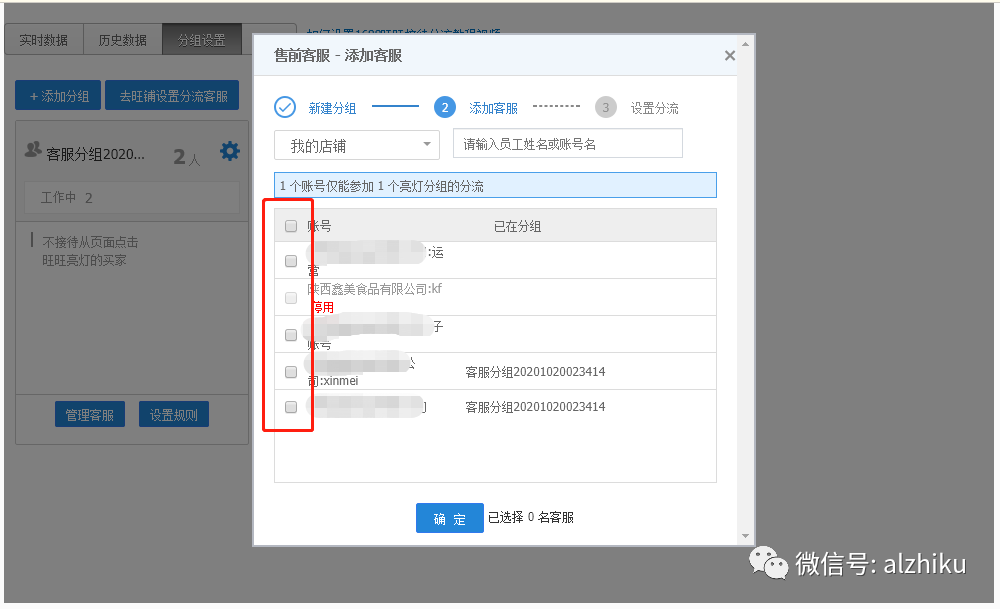Click the 设置规则 button
This screenshot has width=1000, height=609.
(174, 415)
